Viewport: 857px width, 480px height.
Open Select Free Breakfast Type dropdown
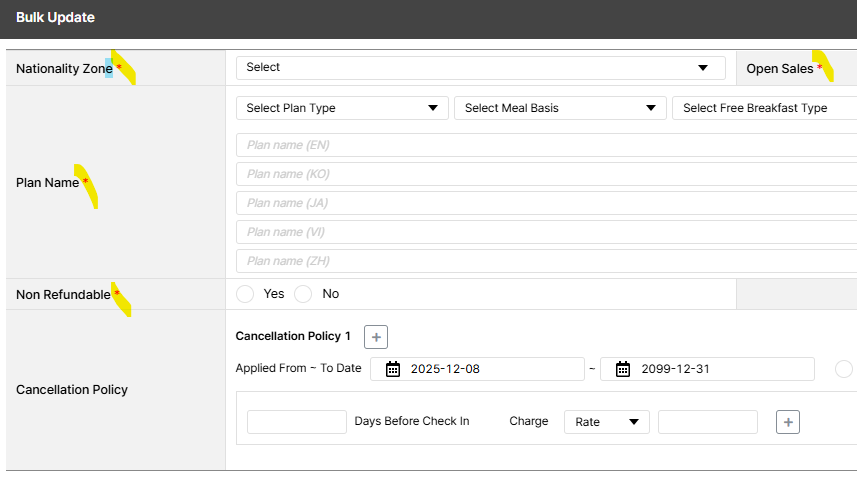(x=764, y=108)
